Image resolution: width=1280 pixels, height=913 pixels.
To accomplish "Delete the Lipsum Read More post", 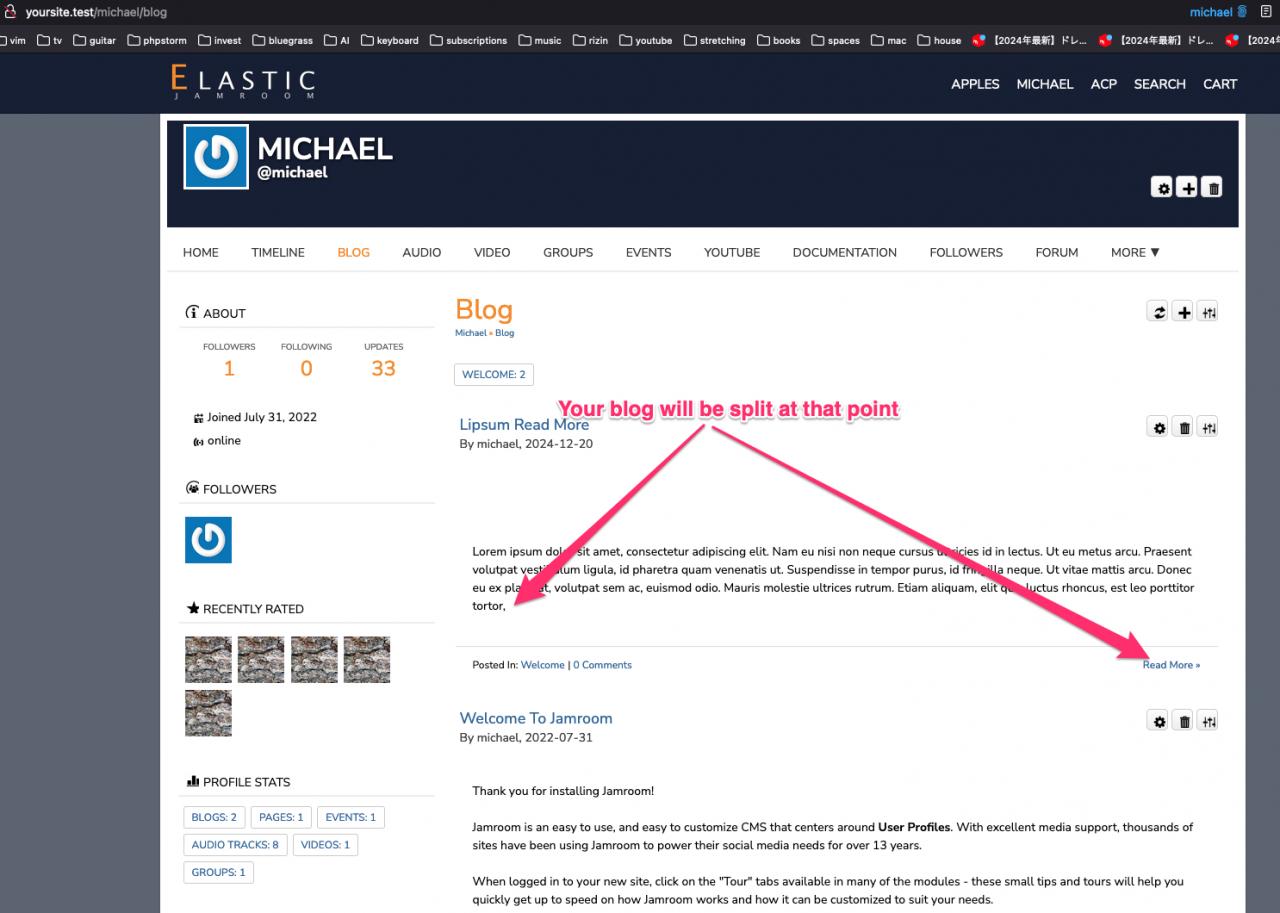I will (x=1184, y=428).
